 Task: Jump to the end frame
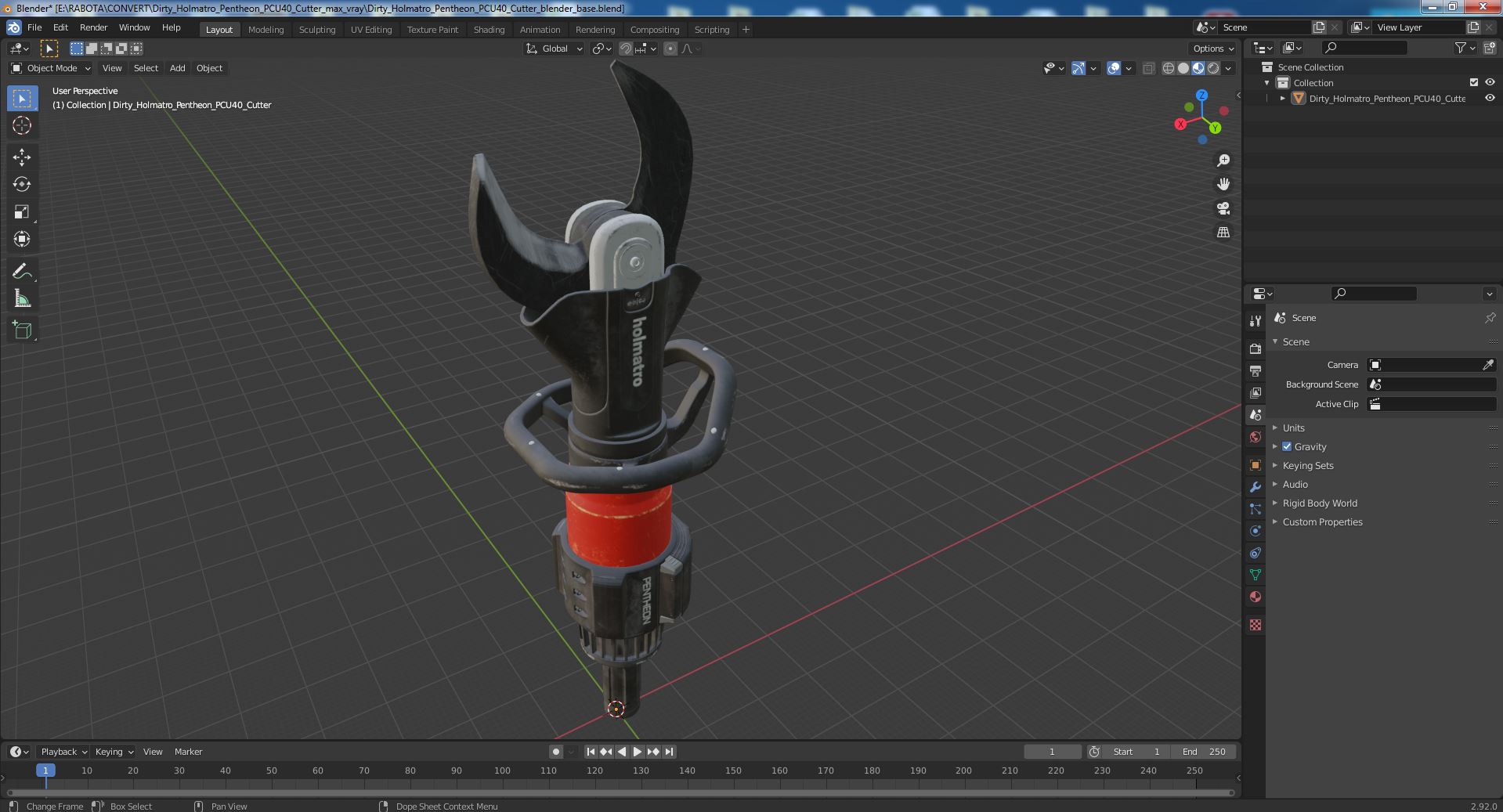(x=669, y=752)
